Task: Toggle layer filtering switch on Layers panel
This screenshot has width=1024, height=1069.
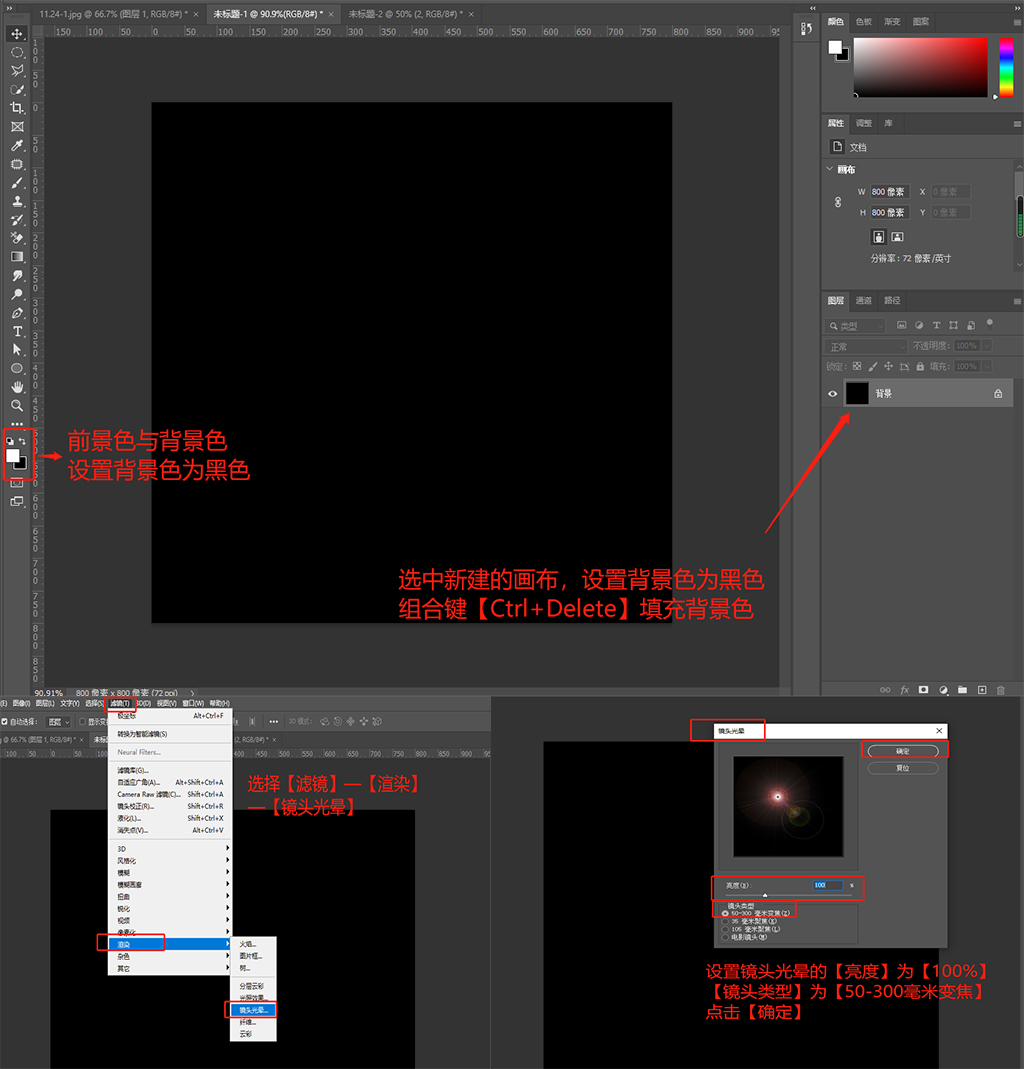Action: [x=989, y=325]
